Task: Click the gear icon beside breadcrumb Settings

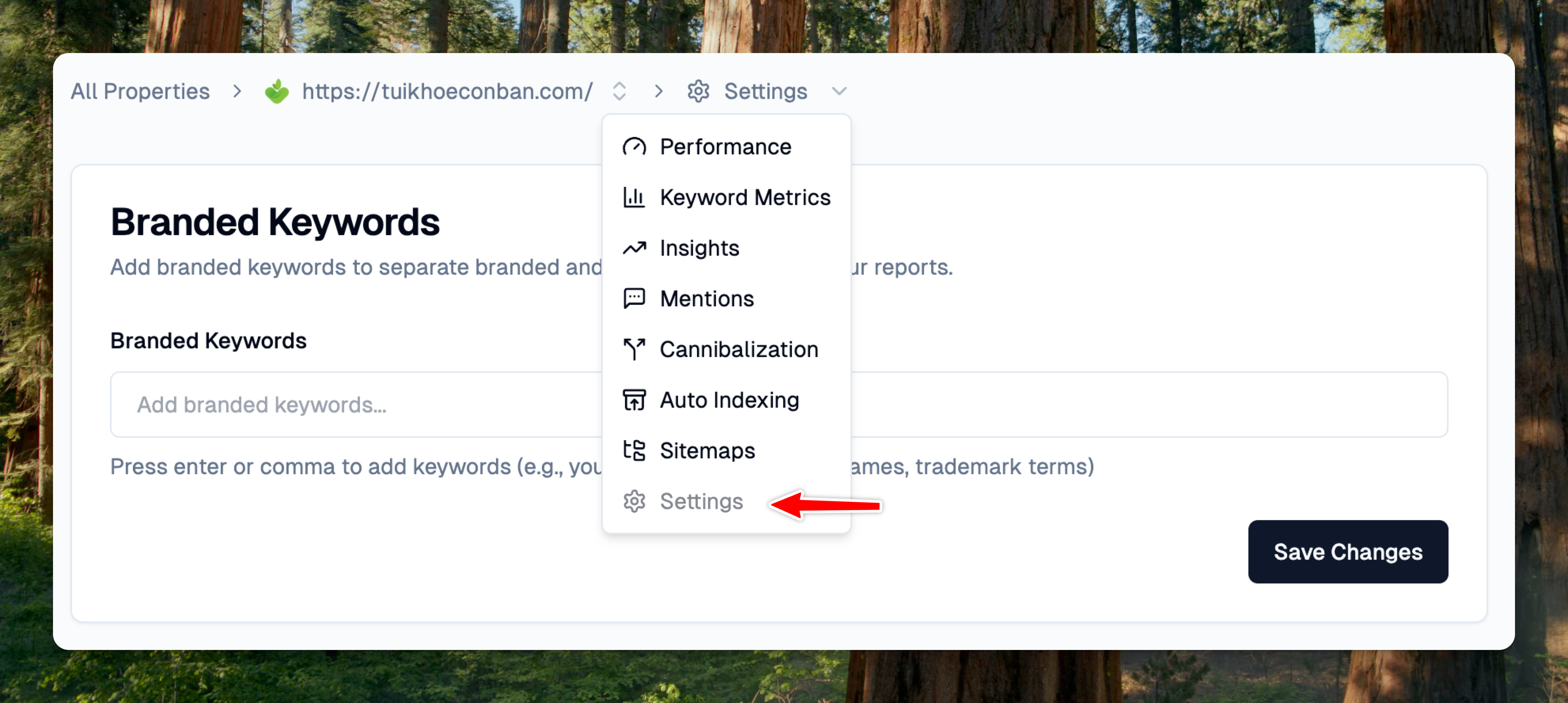Action: point(698,91)
